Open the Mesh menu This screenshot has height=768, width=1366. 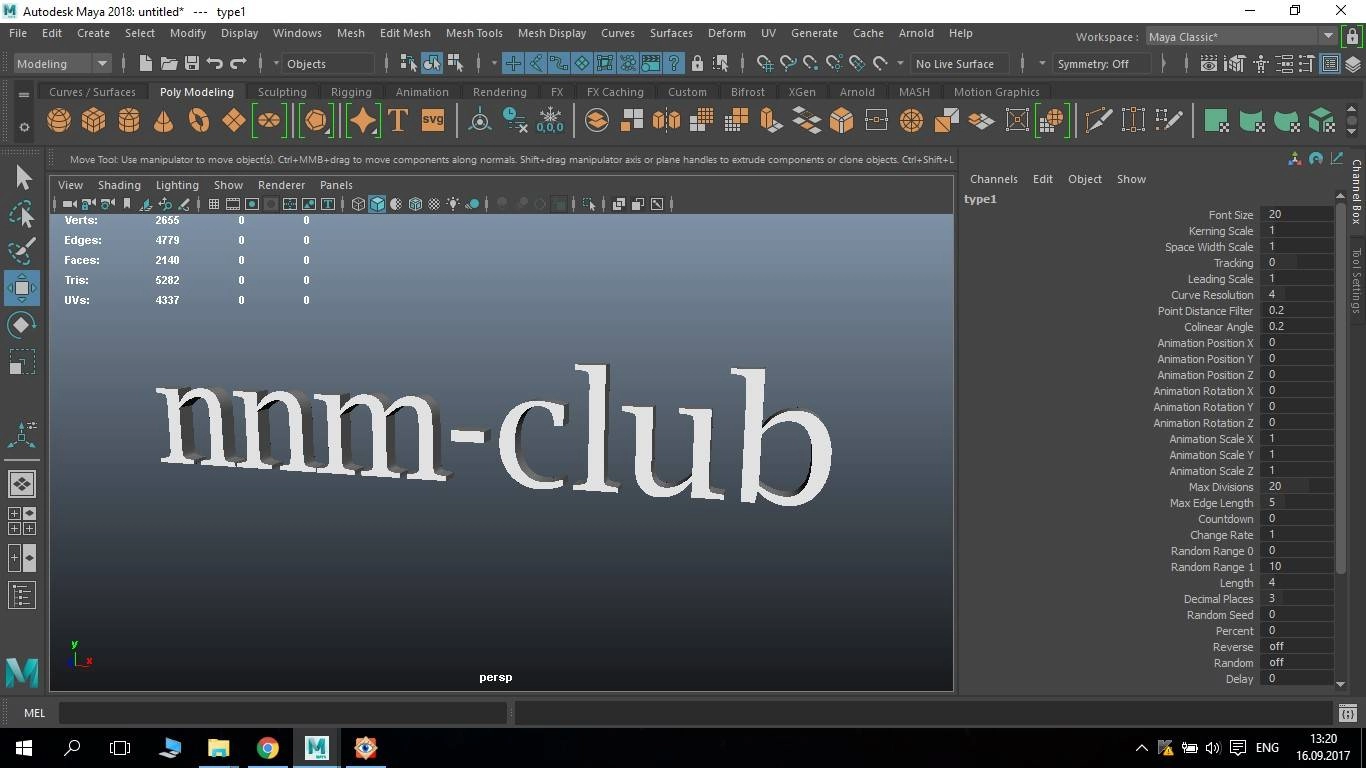[351, 33]
